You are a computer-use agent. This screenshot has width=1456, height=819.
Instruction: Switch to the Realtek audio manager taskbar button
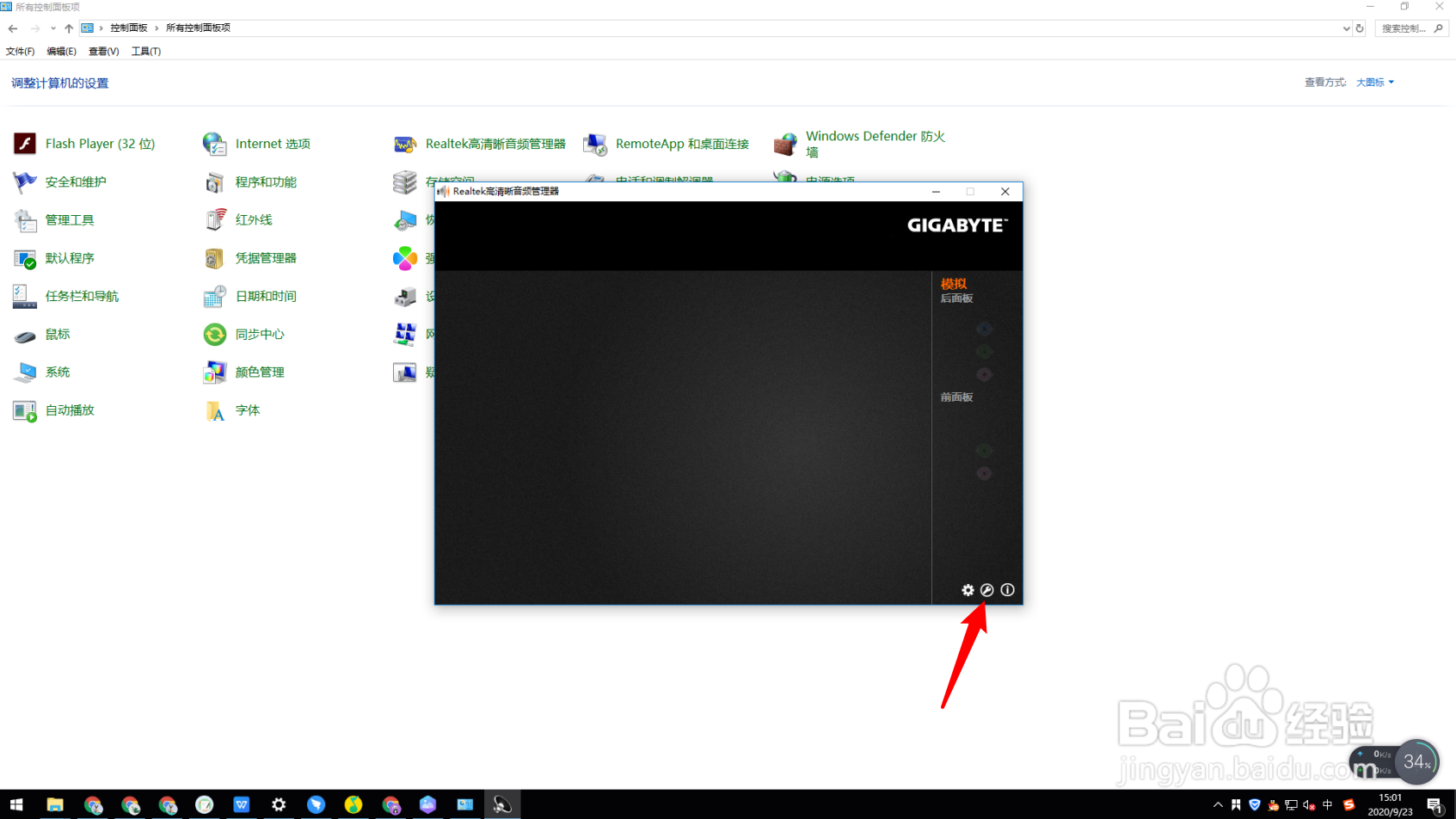click(502, 804)
